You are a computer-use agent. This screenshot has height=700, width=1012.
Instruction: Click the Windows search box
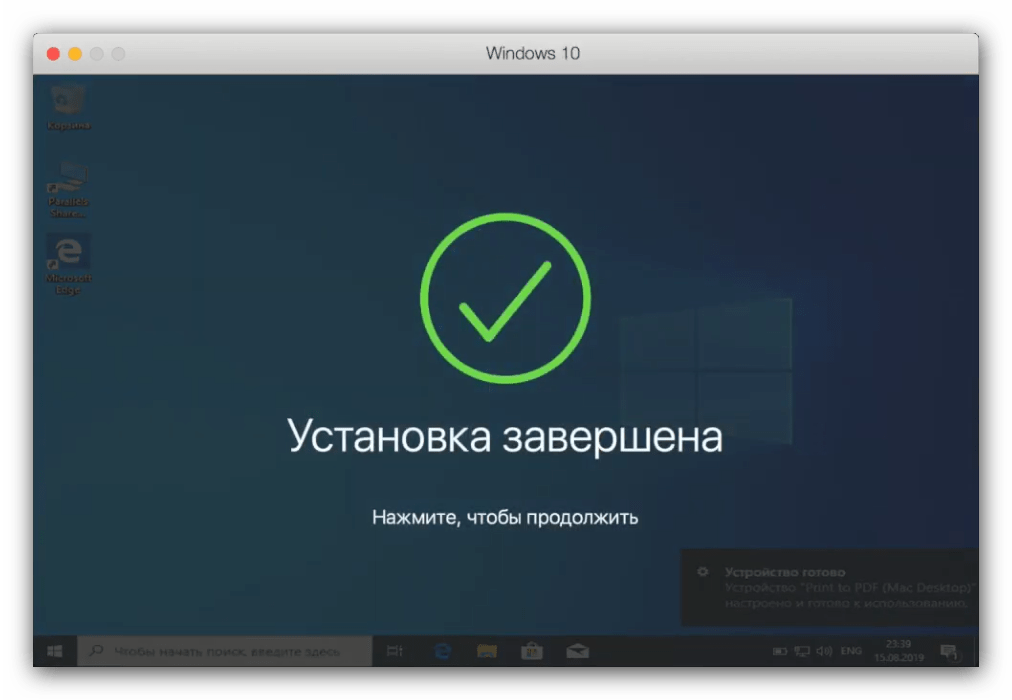click(225, 651)
